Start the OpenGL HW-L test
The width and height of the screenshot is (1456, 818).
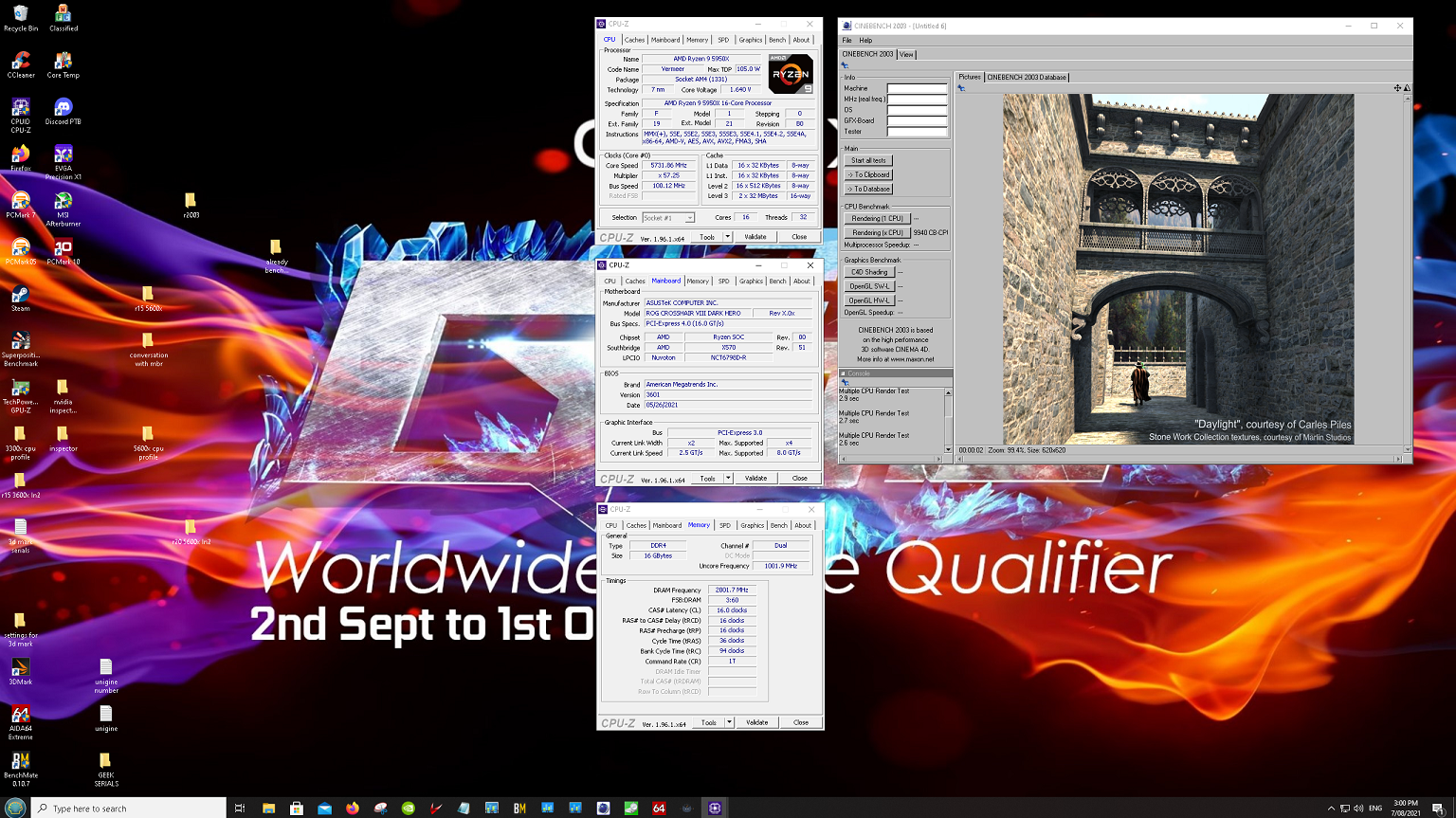click(x=869, y=300)
